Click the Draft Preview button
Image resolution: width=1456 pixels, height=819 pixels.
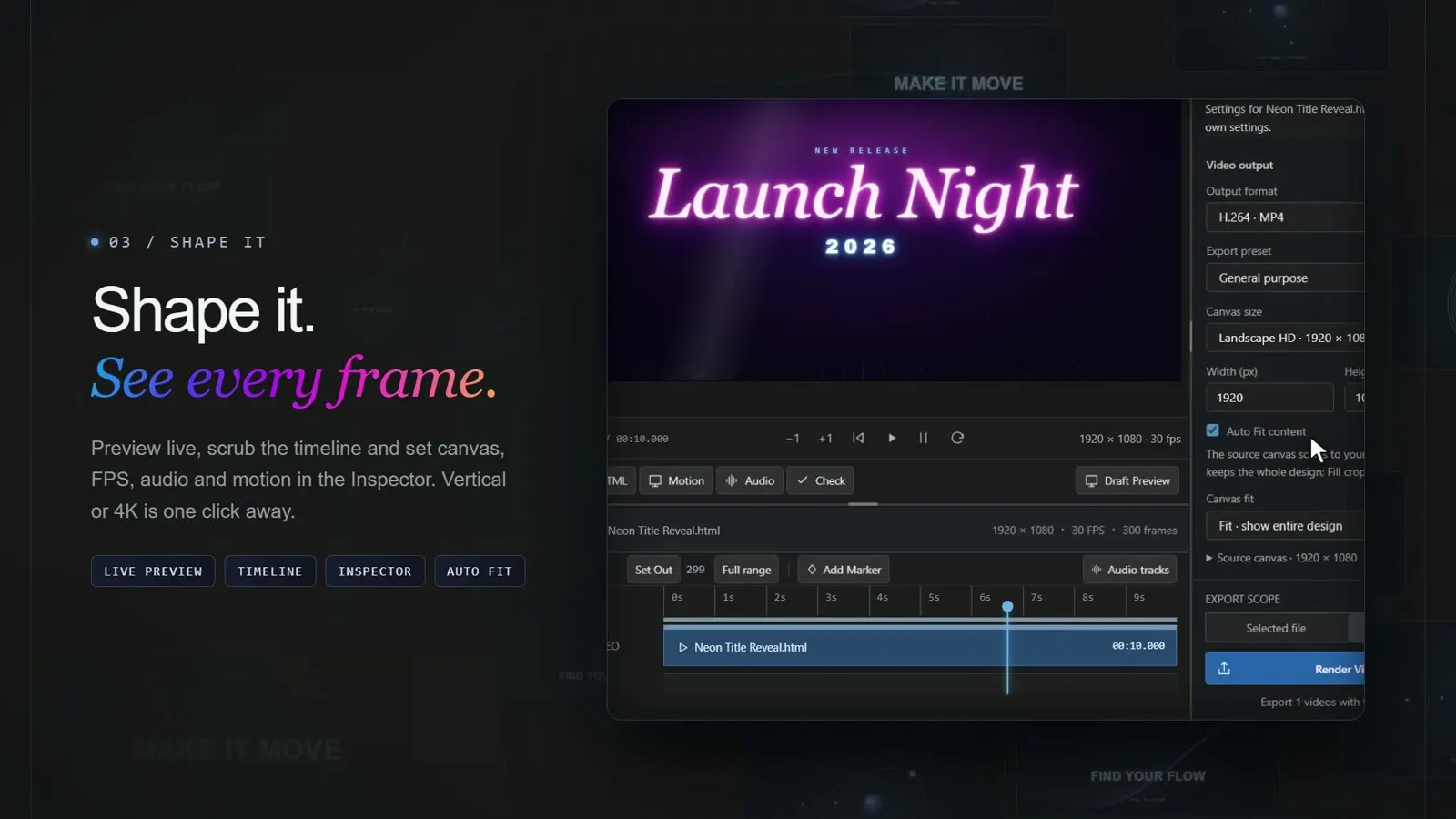point(1127,480)
